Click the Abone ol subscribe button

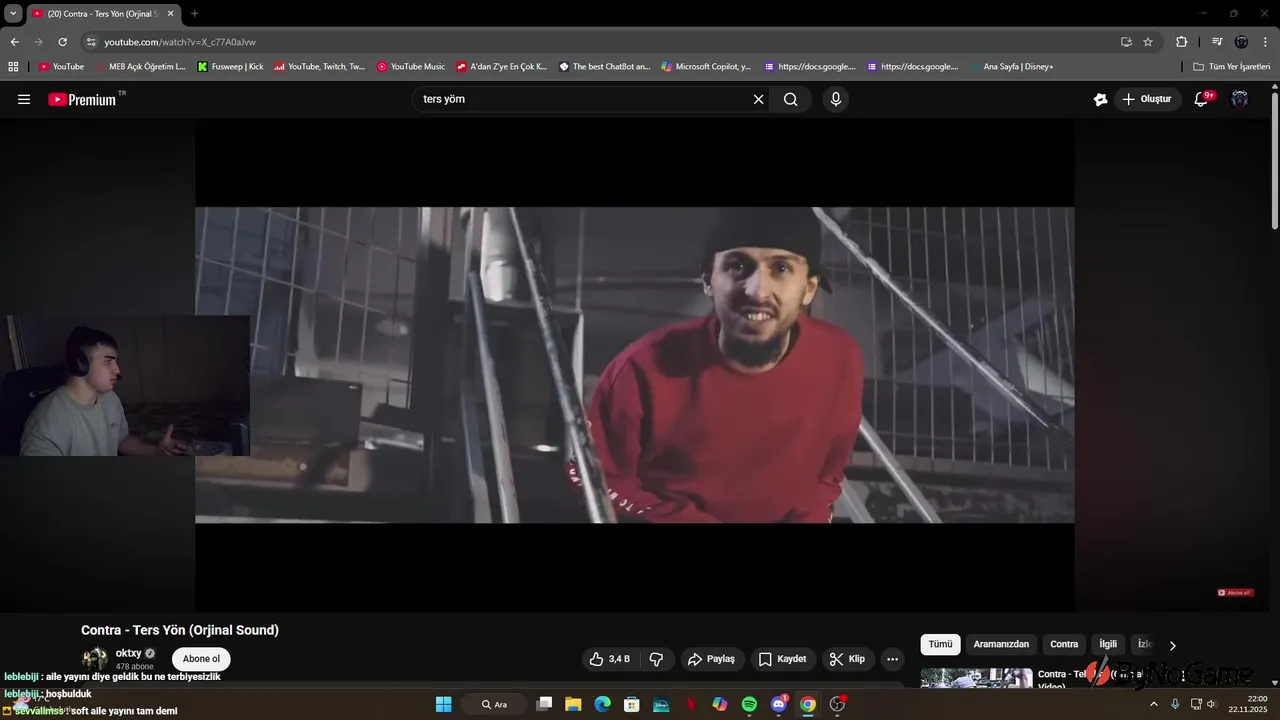pos(201,659)
